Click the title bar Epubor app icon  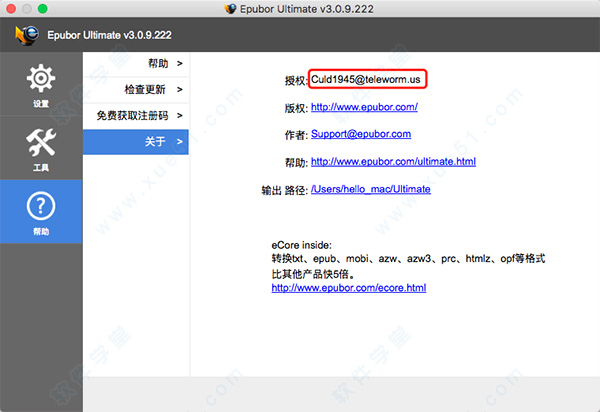point(230,8)
